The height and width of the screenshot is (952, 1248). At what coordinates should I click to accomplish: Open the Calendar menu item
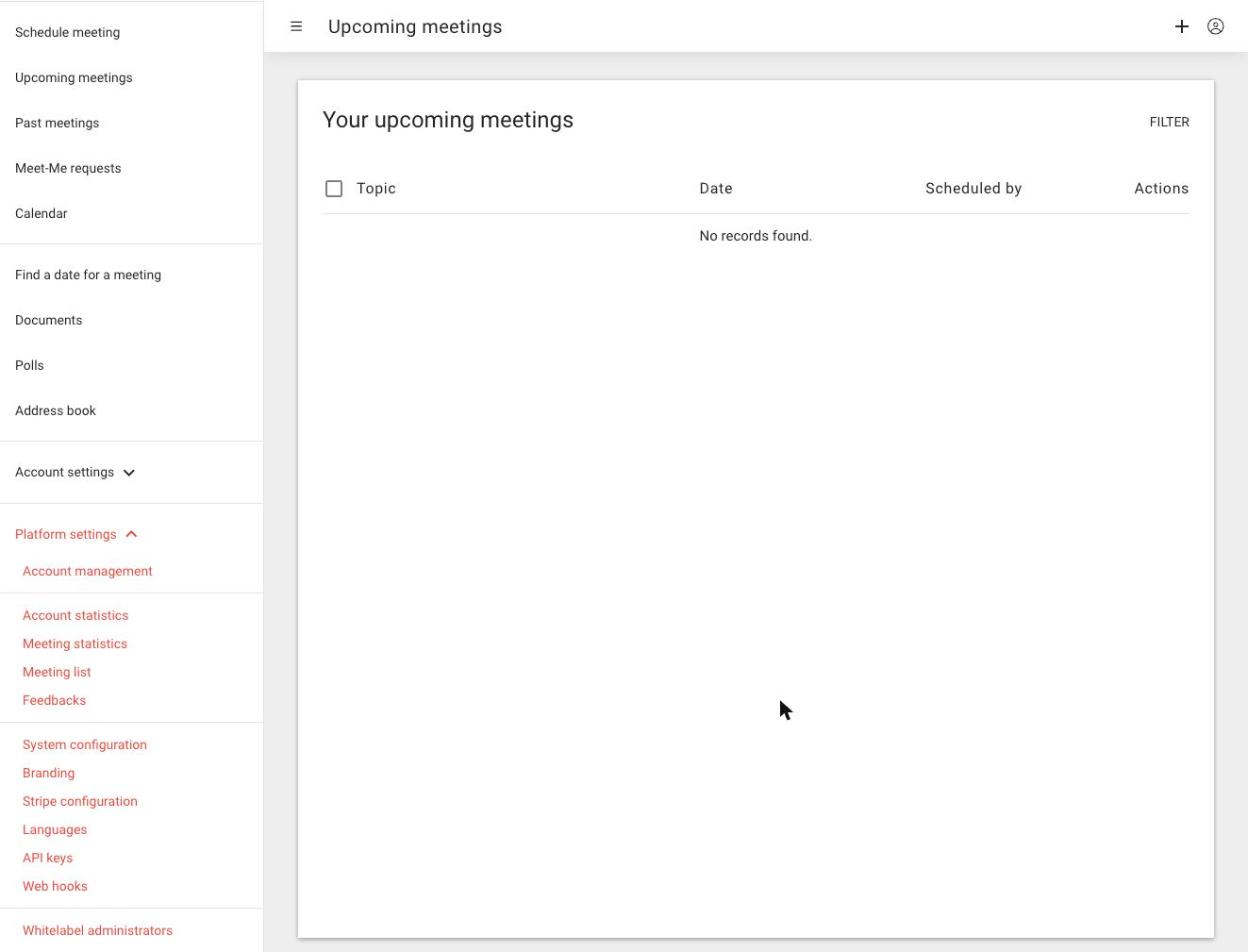coord(41,214)
